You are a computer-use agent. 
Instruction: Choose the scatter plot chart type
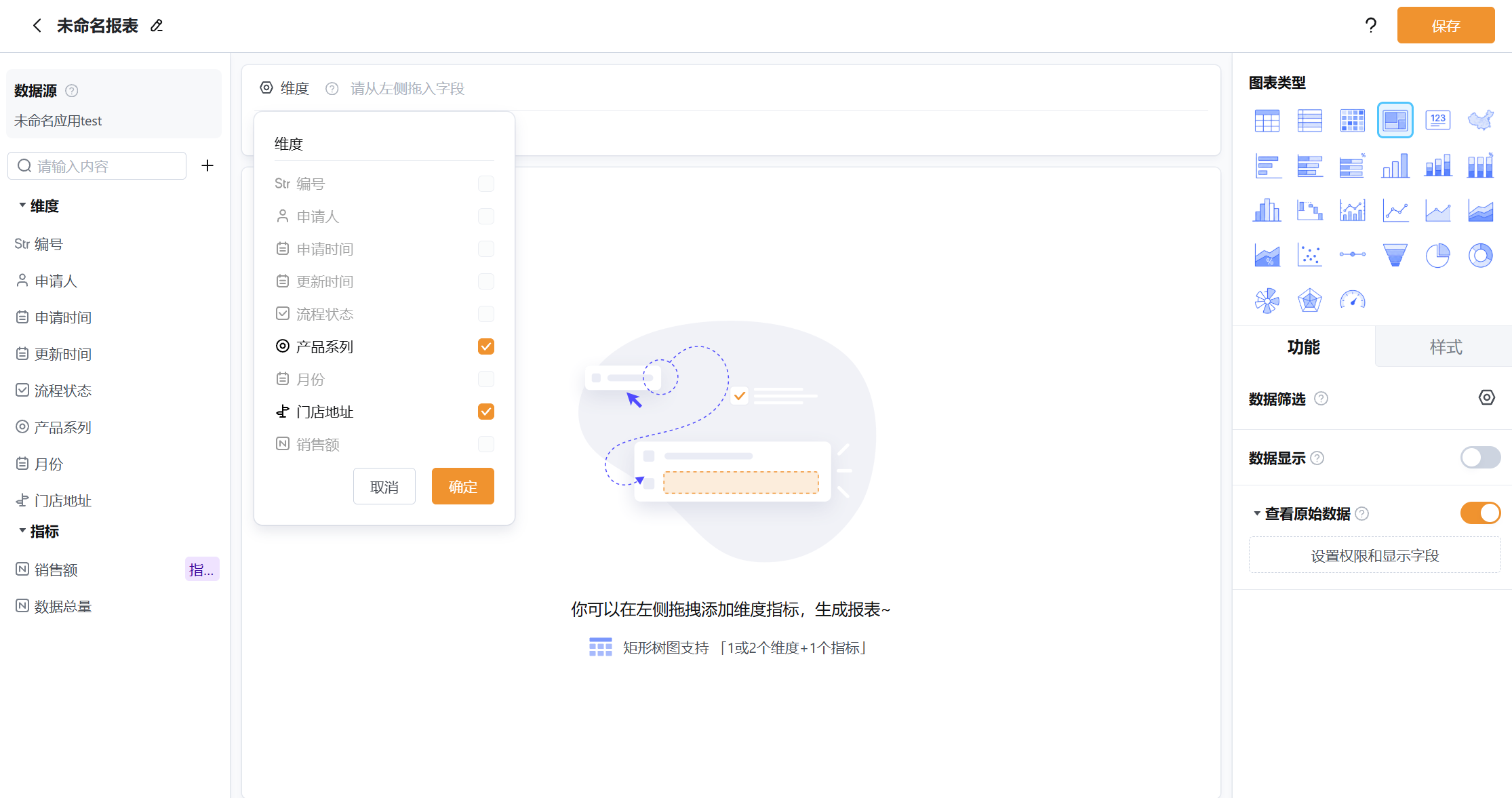coord(1309,255)
